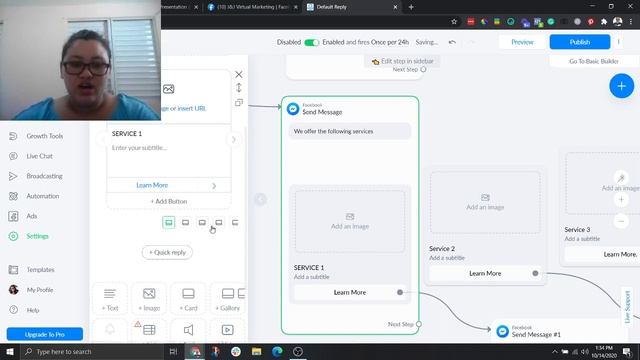This screenshot has height=360, width=640.
Task: Click the Live Chat icon
Action: click(x=13, y=156)
